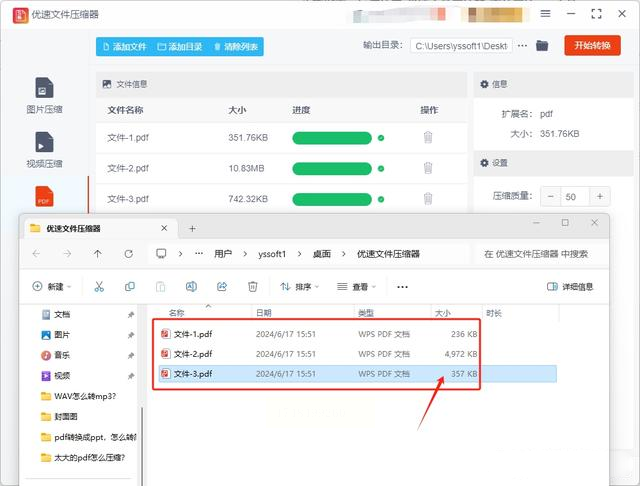This screenshot has height=486, width=640.
Task: Click the 10.83MB size cell
Action: point(246,169)
